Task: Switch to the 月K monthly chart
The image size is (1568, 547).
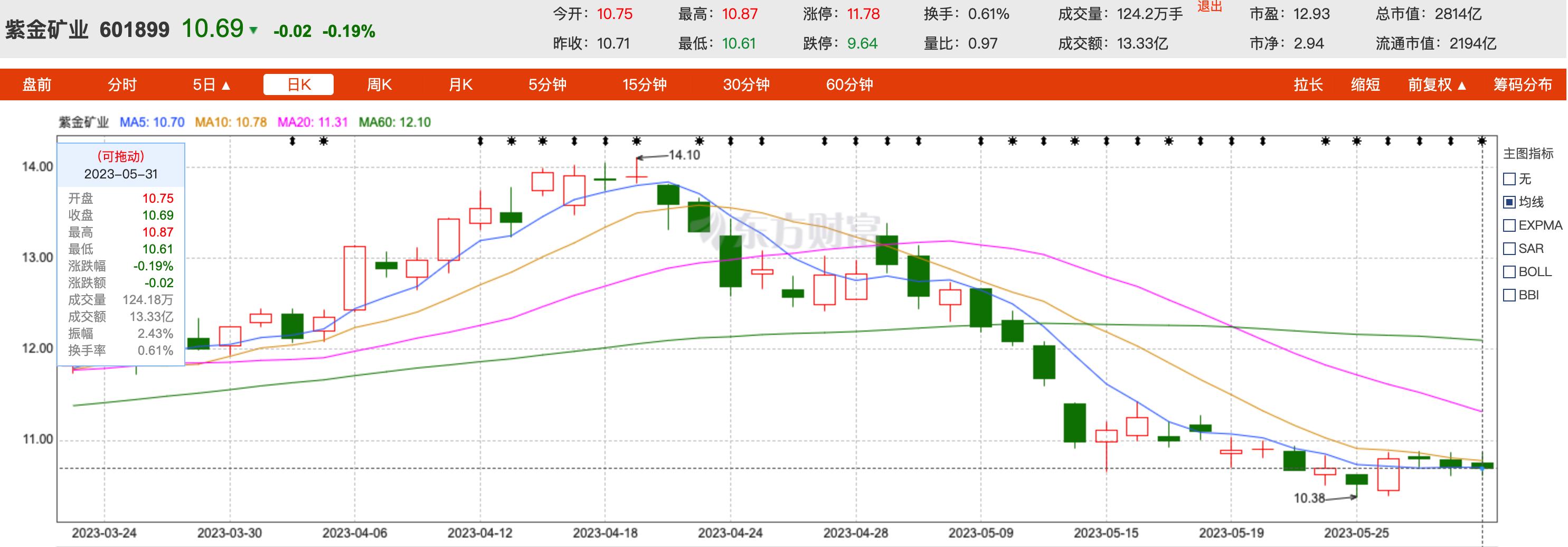Action: pyautogui.click(x=461, y=84)
